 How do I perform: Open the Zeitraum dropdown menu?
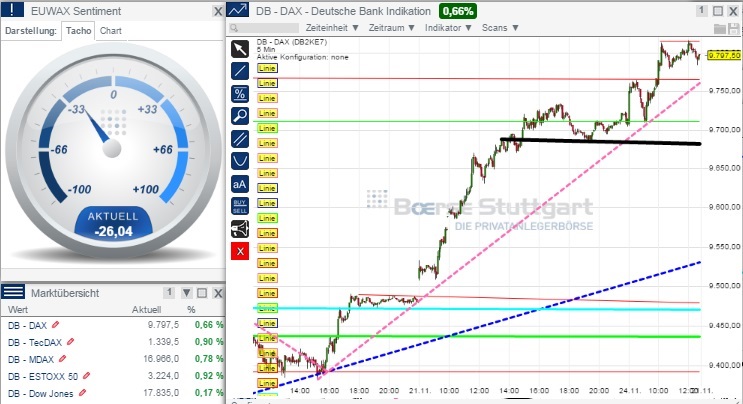coord(392,28)
